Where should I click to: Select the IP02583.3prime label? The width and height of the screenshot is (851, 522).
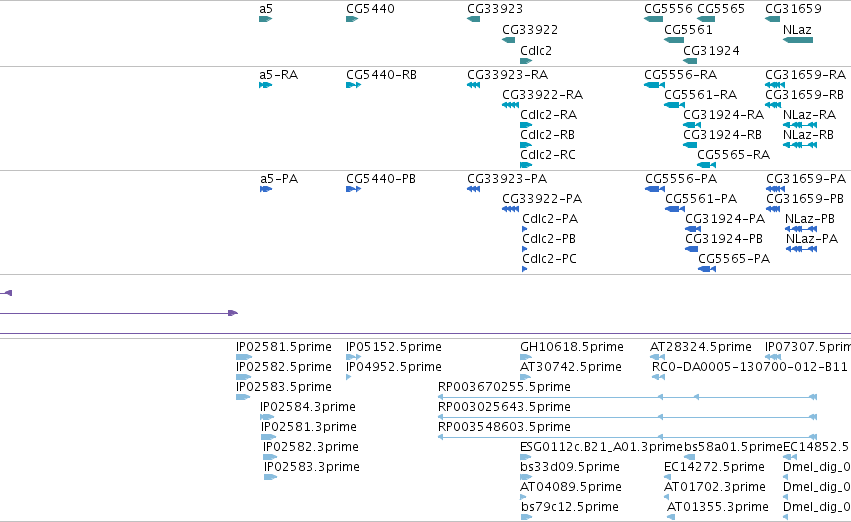(x=312, y=467)
